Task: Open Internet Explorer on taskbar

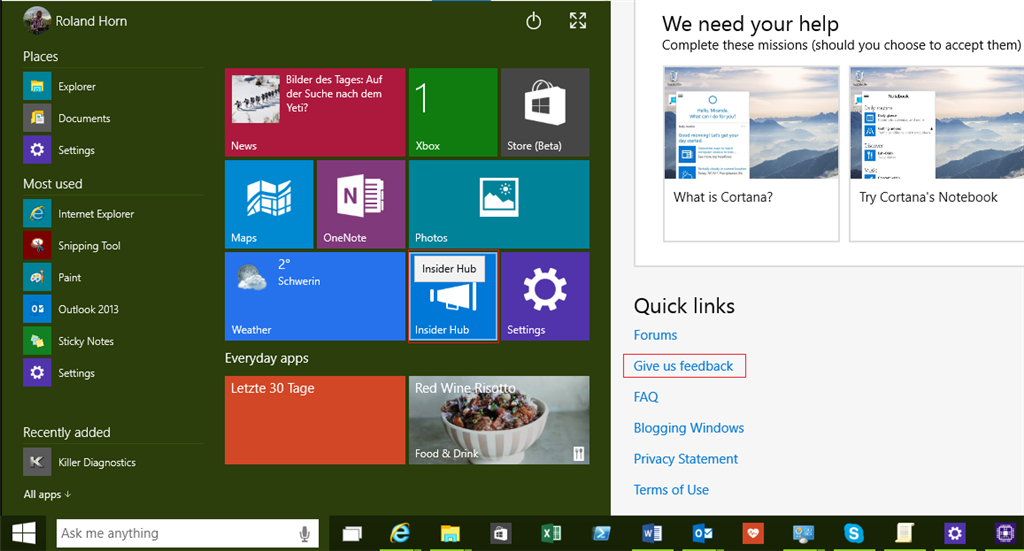Action: pos(400,534)
